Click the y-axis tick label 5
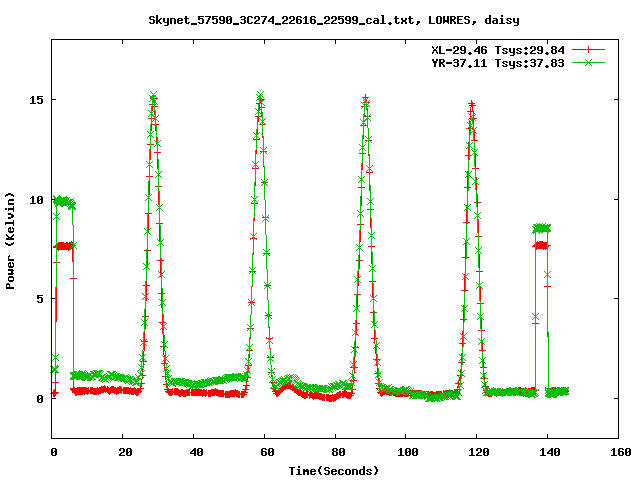This screenshot has height=480, width=640. point(40,299)
